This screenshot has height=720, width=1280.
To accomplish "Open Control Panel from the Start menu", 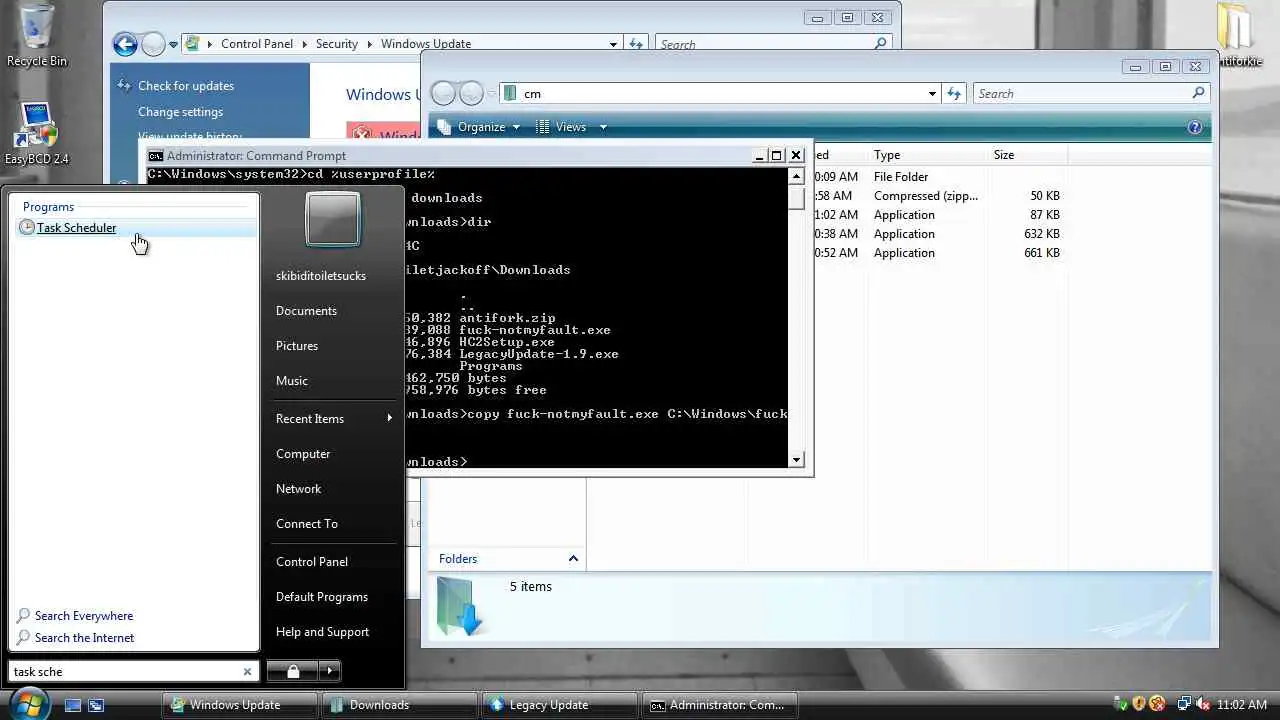I will [312, 562].
